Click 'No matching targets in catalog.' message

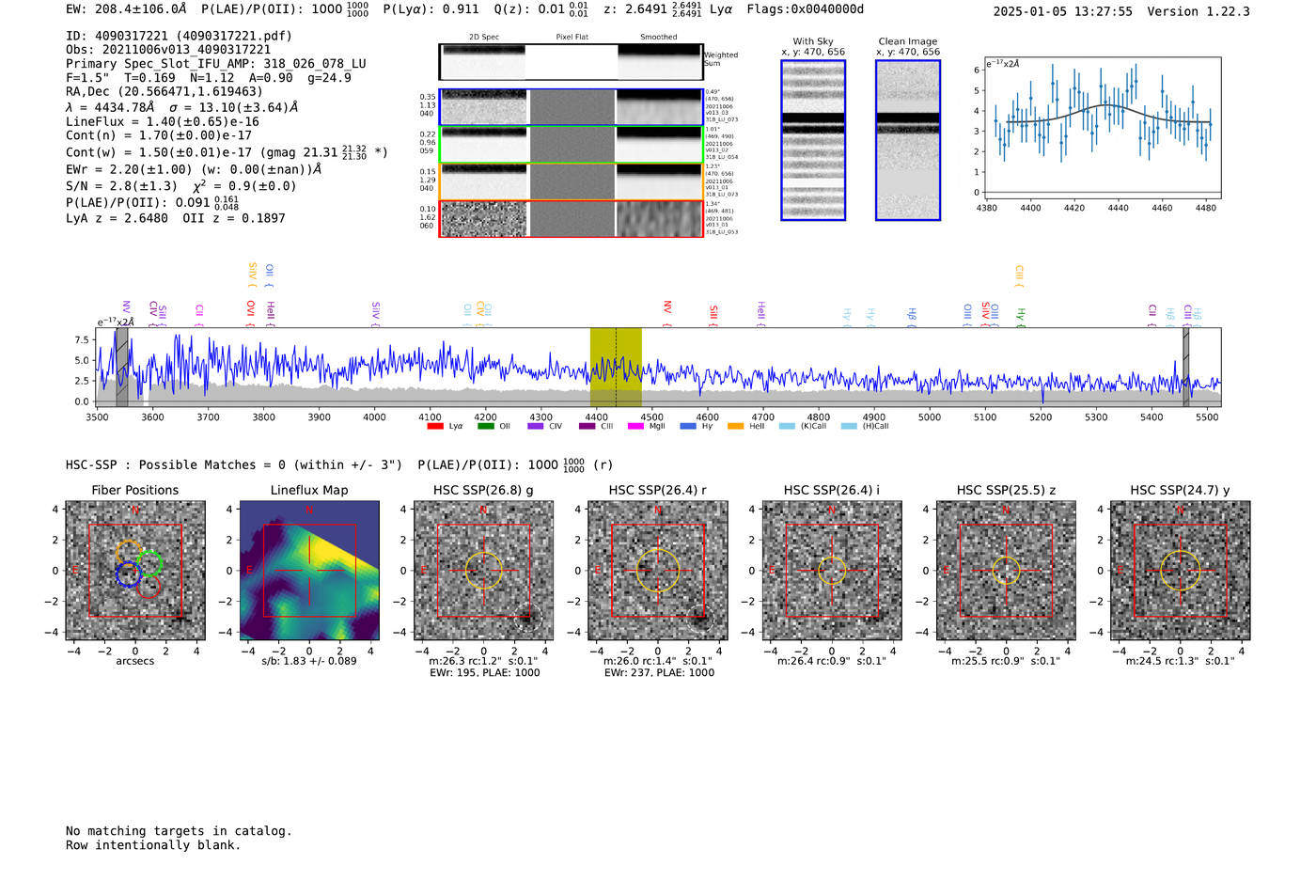(x=179, y=831)
